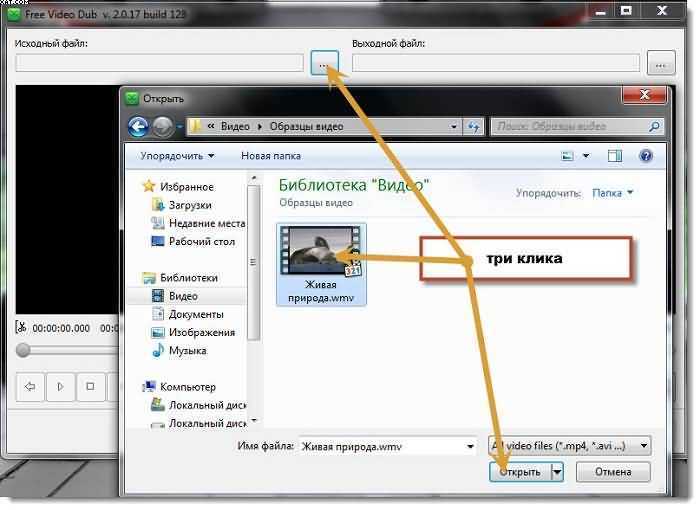Viewport: 700px width, 510px height.
Task: Click the output file path field
Action: [x=496, y=63]
